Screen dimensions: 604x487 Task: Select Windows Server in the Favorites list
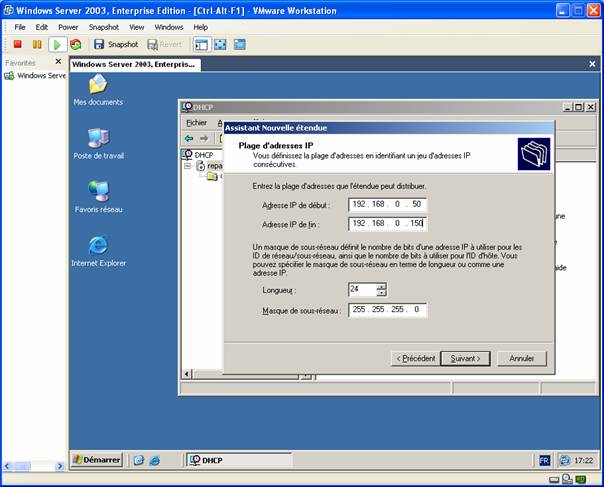(35, 76)
